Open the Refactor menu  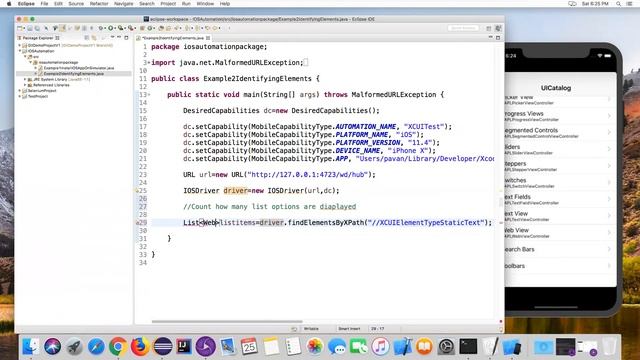pos(99,4)
